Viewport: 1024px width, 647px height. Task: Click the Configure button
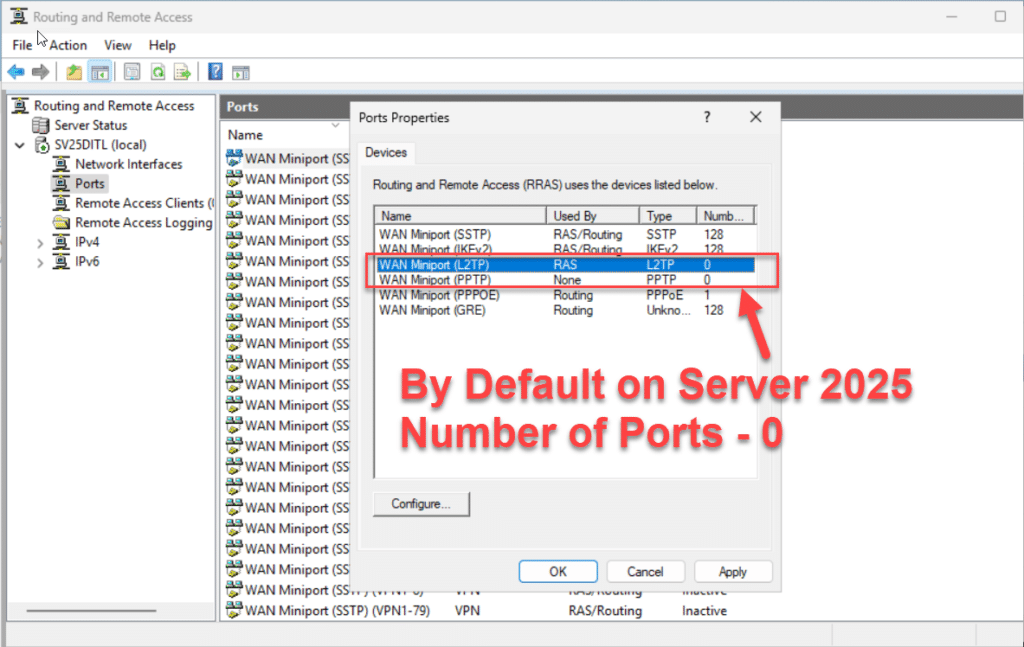pyautogui.click(x=420, y=504)
